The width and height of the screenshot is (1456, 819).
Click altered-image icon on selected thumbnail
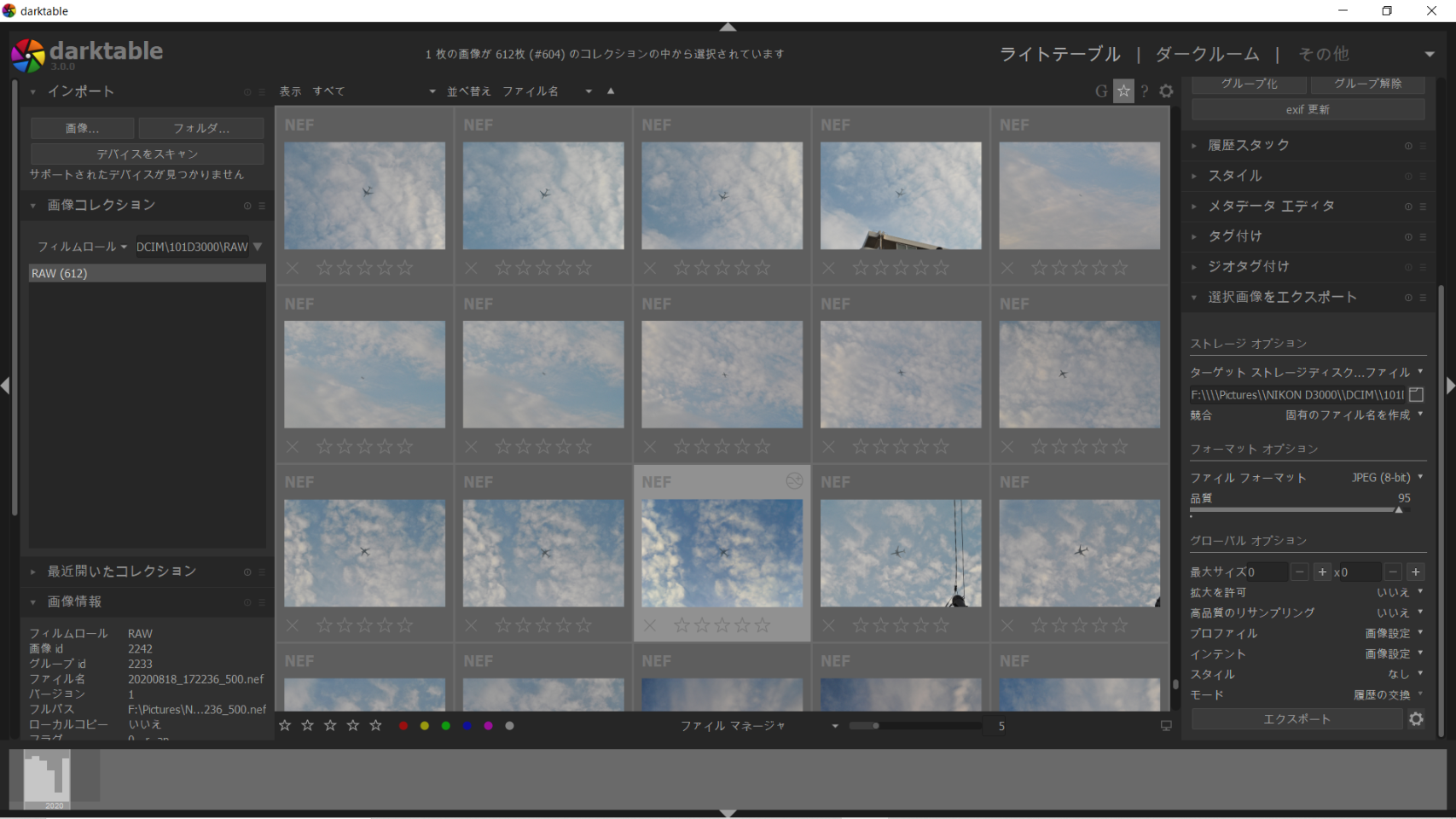(x=793, y=482)
